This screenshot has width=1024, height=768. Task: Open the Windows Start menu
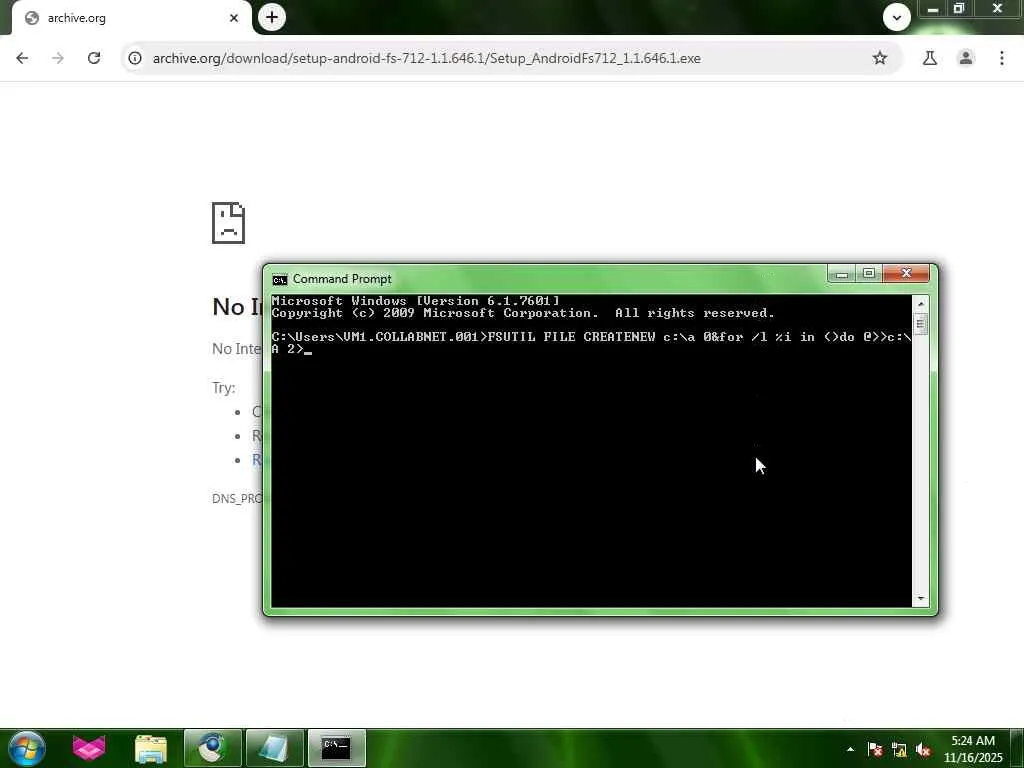pyautogui.click(x=26, y=748)
